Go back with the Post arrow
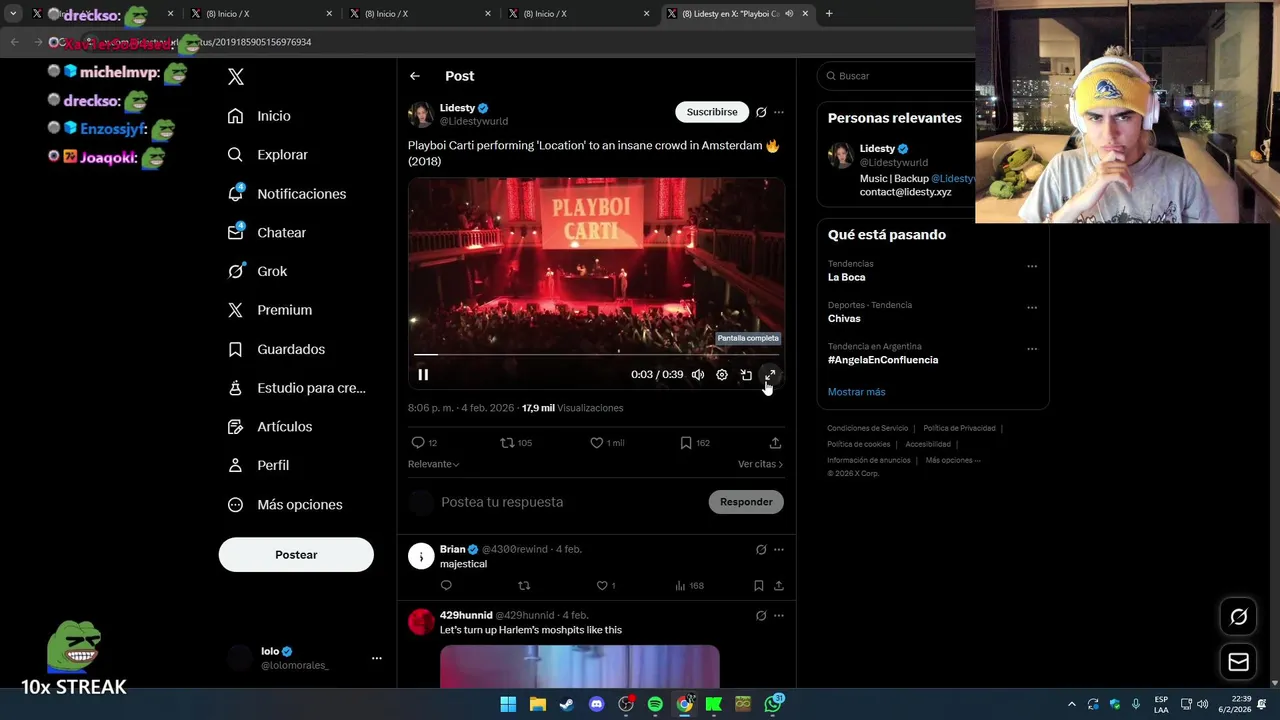 (x=414, y=76)
